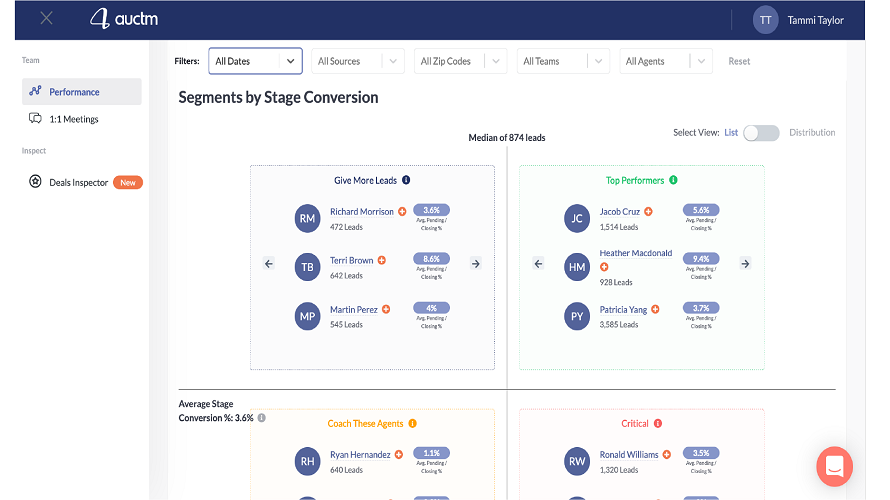Expand the All Sources filter
The height and width of the screenshot is (500, 890).
point(358,61)
